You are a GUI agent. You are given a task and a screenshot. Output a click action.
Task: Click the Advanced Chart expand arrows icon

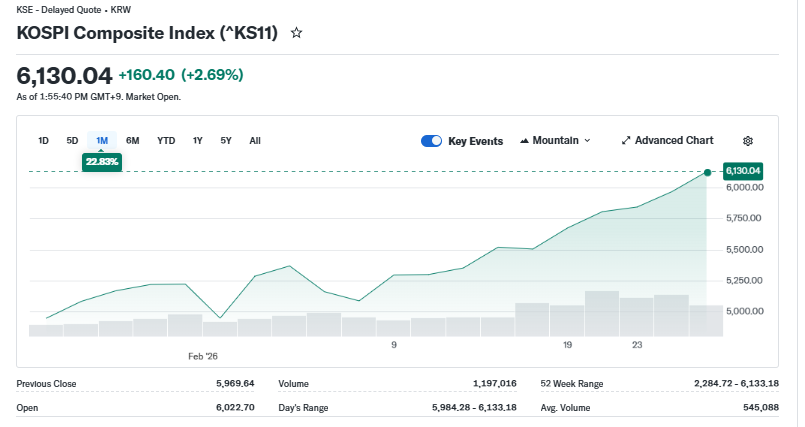(x=626, y=141)
